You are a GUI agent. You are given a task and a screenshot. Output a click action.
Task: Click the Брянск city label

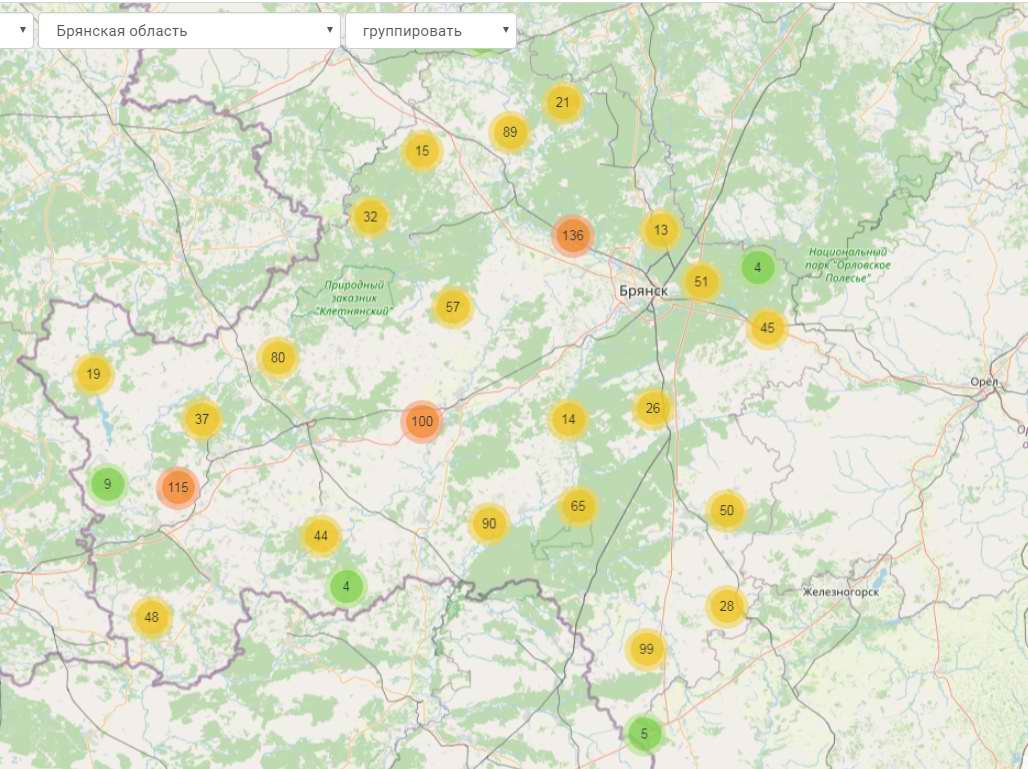(642, 290)
